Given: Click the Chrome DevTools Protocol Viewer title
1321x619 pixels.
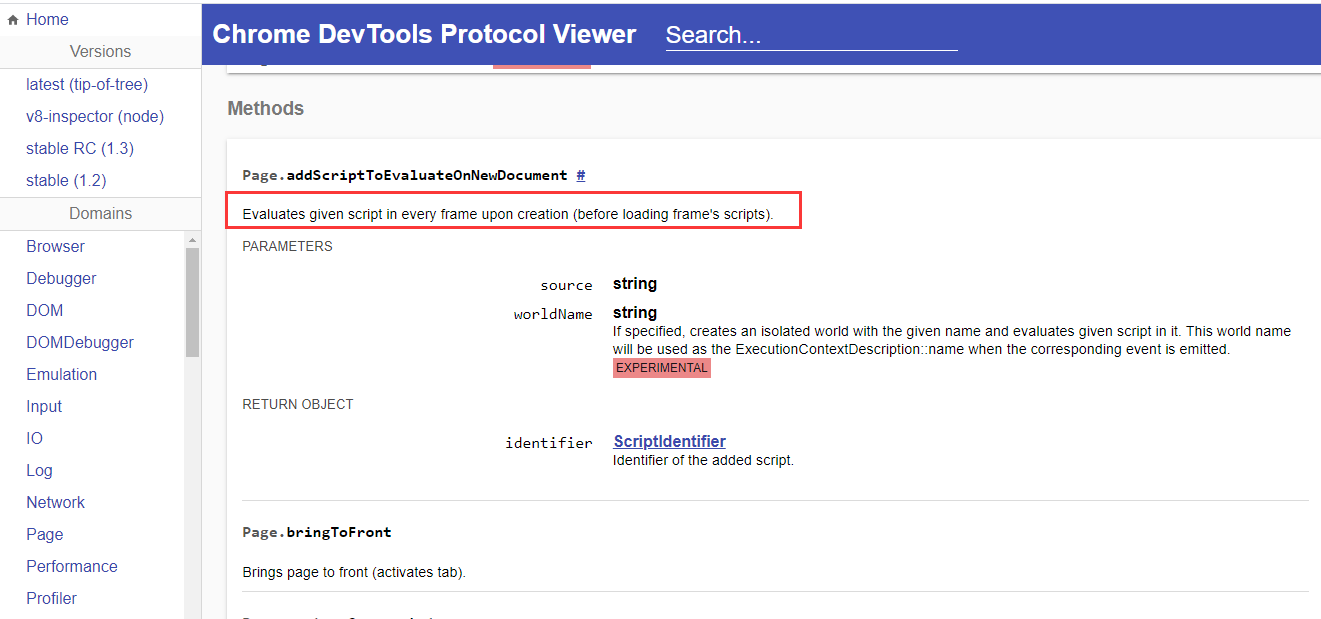Looking at the screenshot, I should coord(424,35).
